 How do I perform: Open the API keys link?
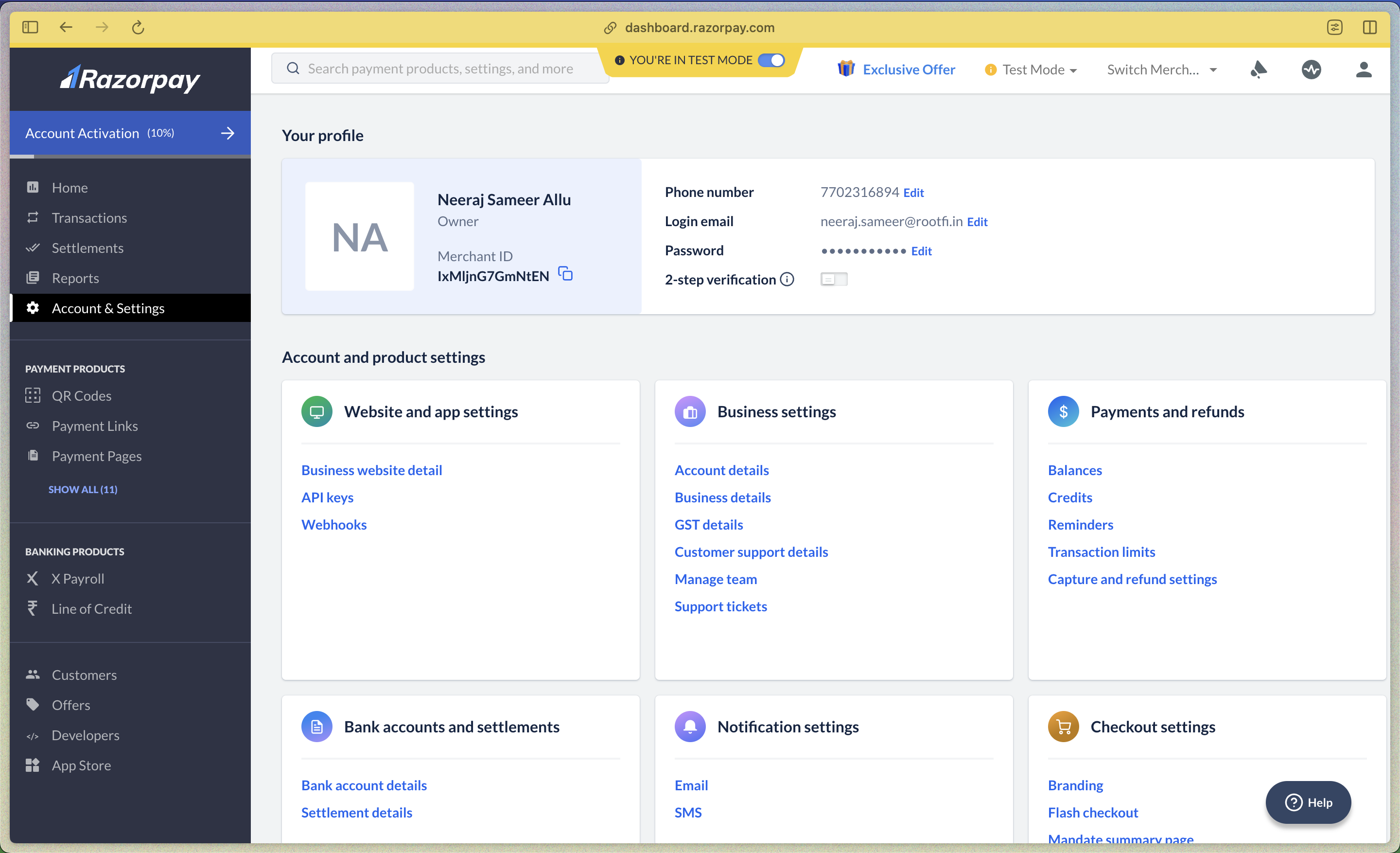click(327, 497)
